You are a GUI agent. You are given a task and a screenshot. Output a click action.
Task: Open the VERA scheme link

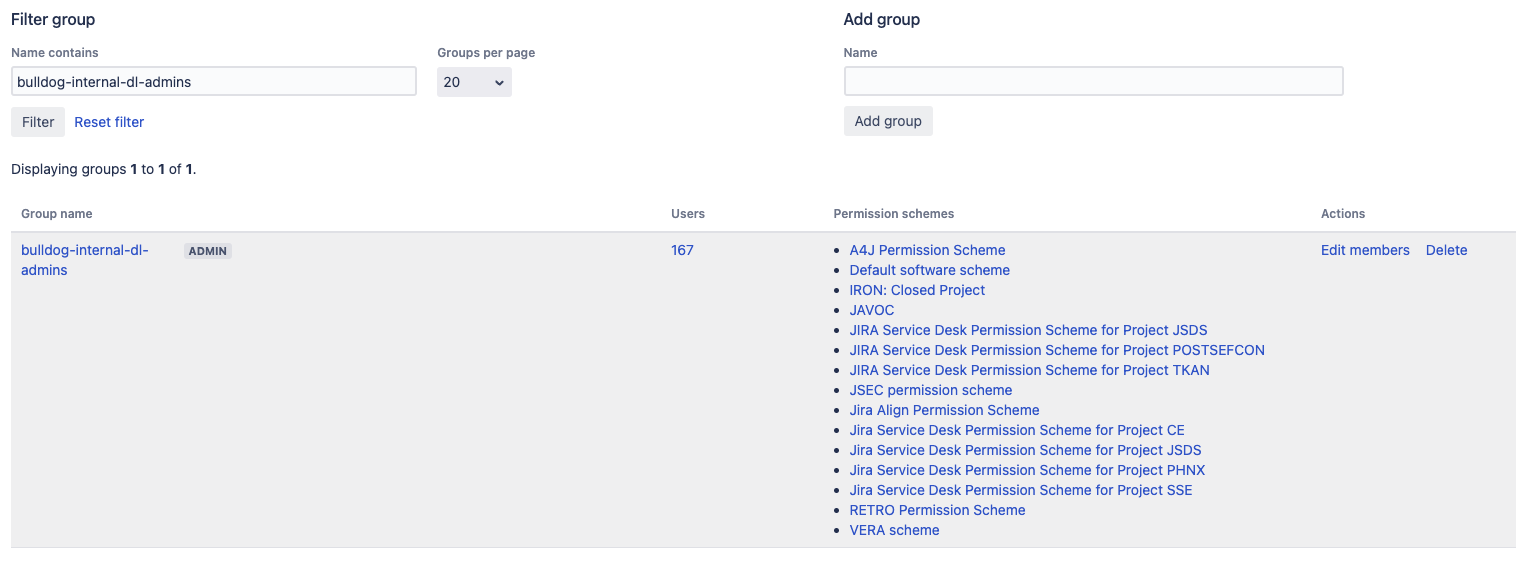(x=894, y=530)
